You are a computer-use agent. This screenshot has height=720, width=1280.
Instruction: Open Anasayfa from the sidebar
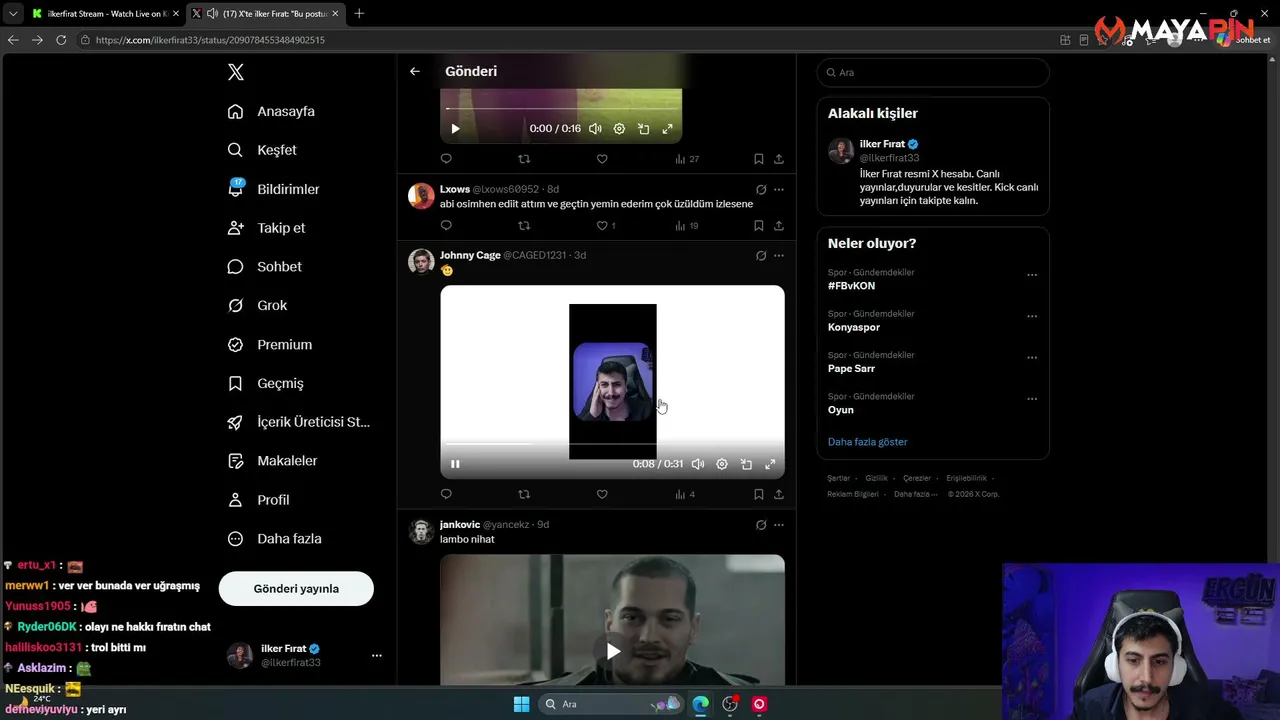pos(271,111)
